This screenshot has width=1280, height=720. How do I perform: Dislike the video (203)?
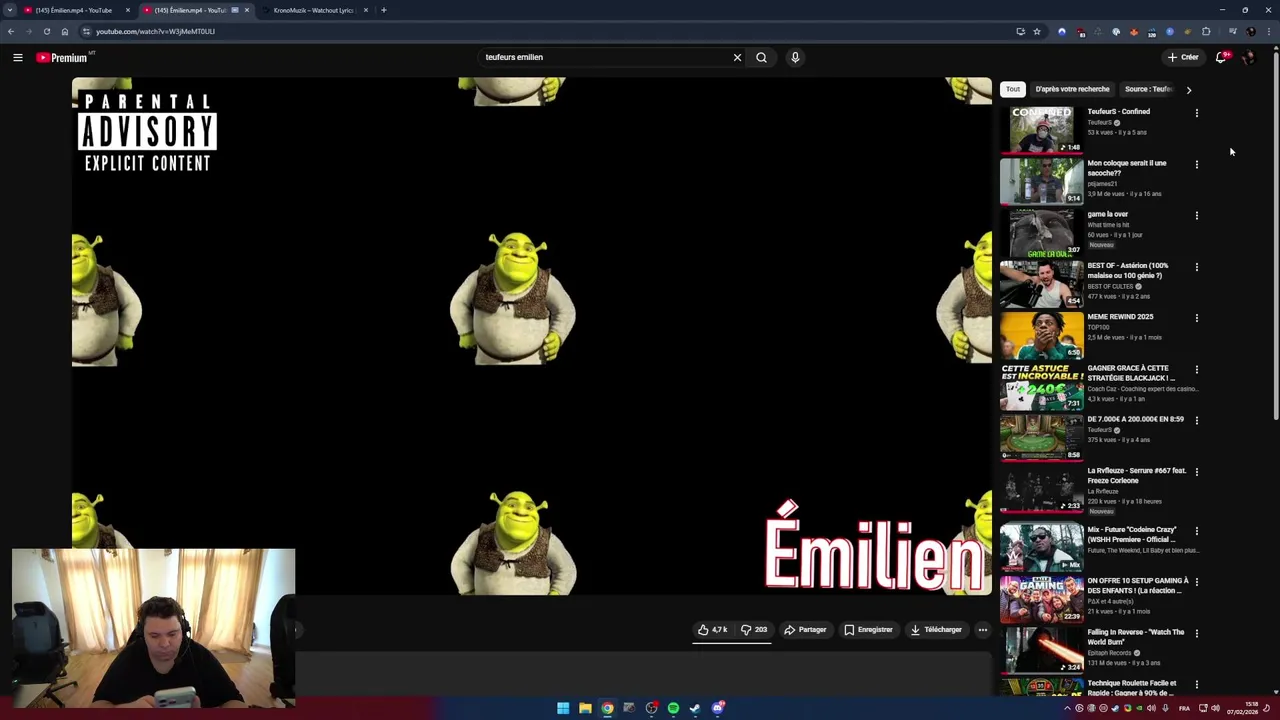pyautogui.click(x=754, y=630)
